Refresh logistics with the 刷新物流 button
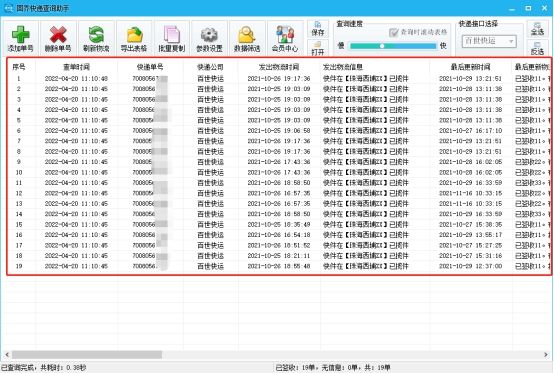554x373 pixels. point(96,38)
